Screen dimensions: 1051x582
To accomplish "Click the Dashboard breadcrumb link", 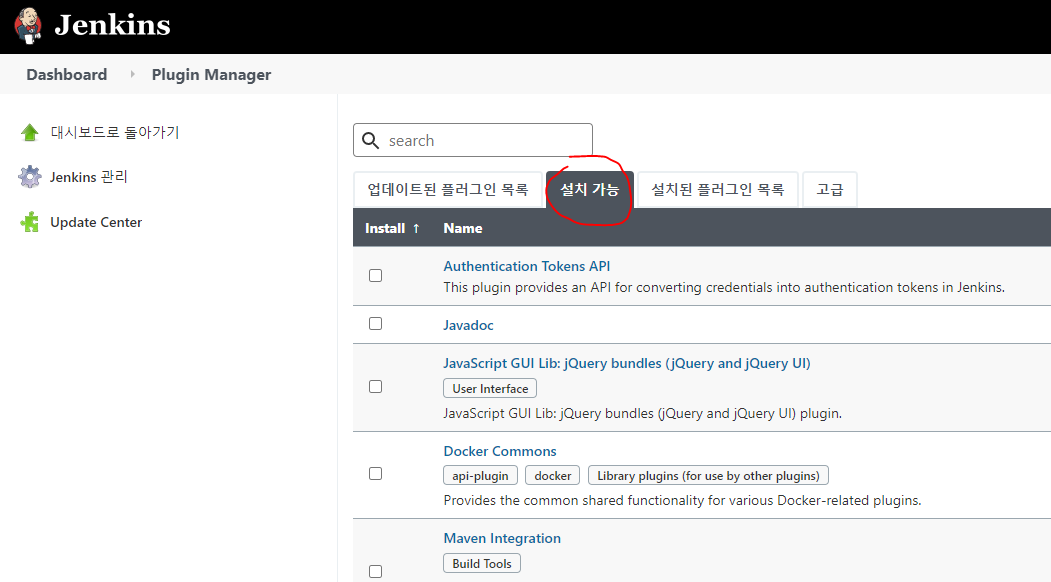I will point(66,74).
